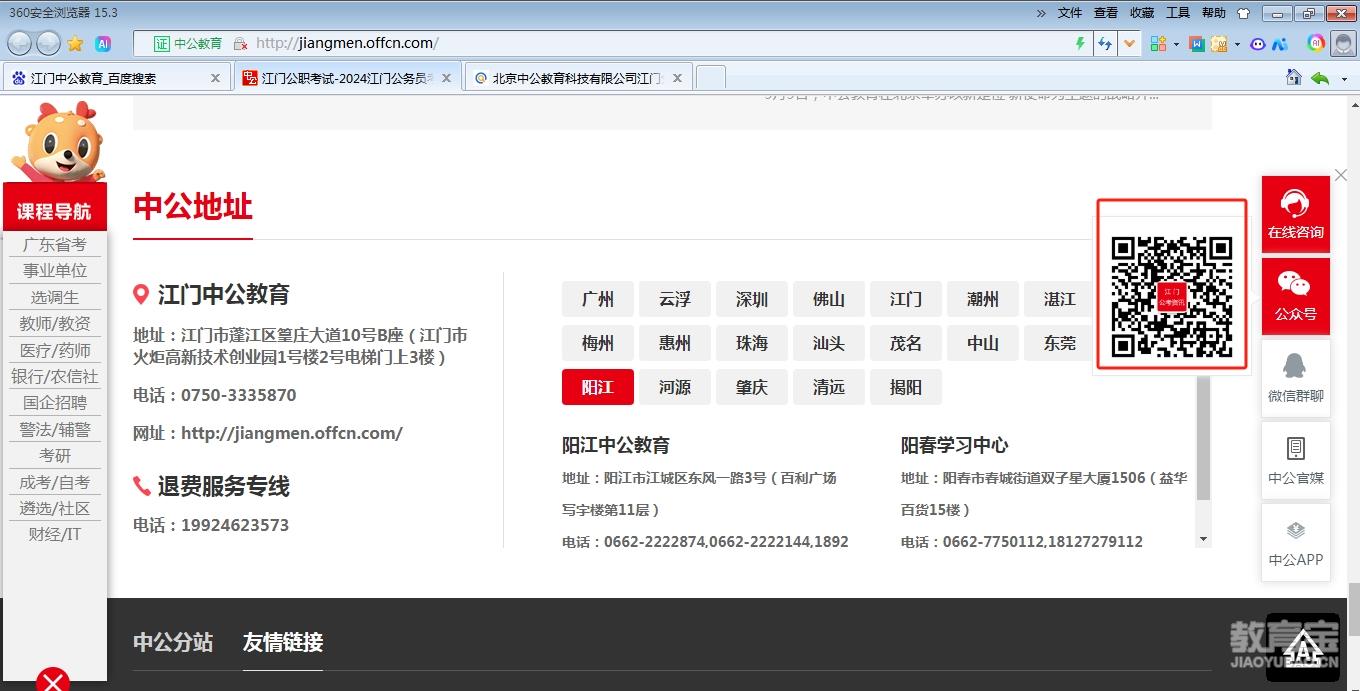Close the 江门中公教育_百度搜索 tab
Screen dimensions: 1360x691
[x=215, y=78]
